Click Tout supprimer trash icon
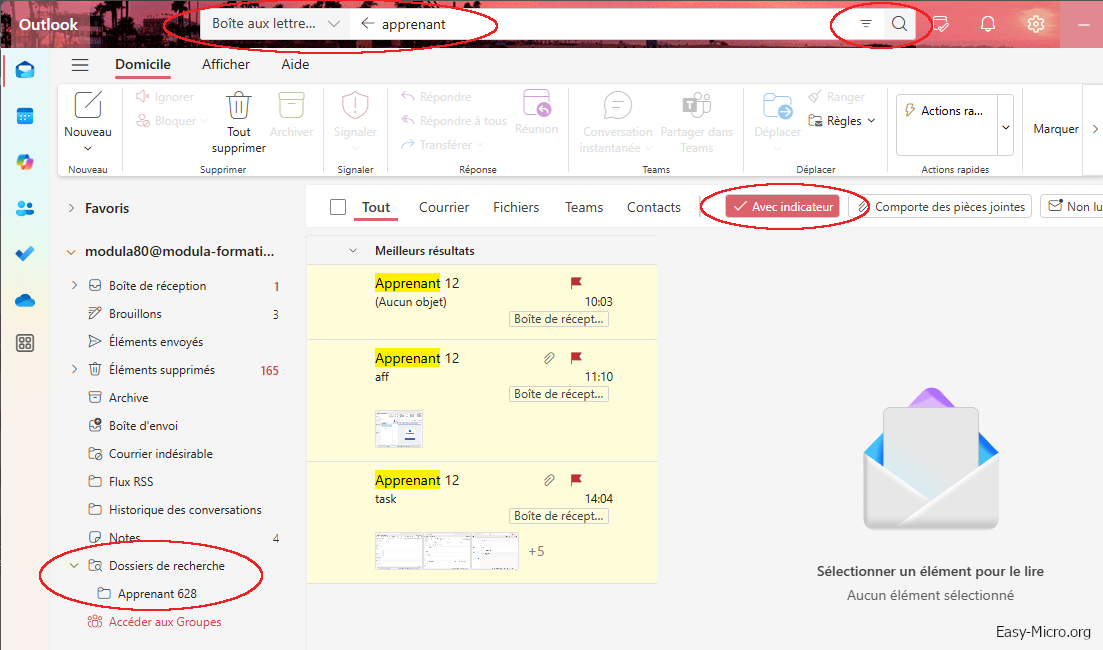The height and width of the screenshot is (650, 1103). click(x=238, y=106)
